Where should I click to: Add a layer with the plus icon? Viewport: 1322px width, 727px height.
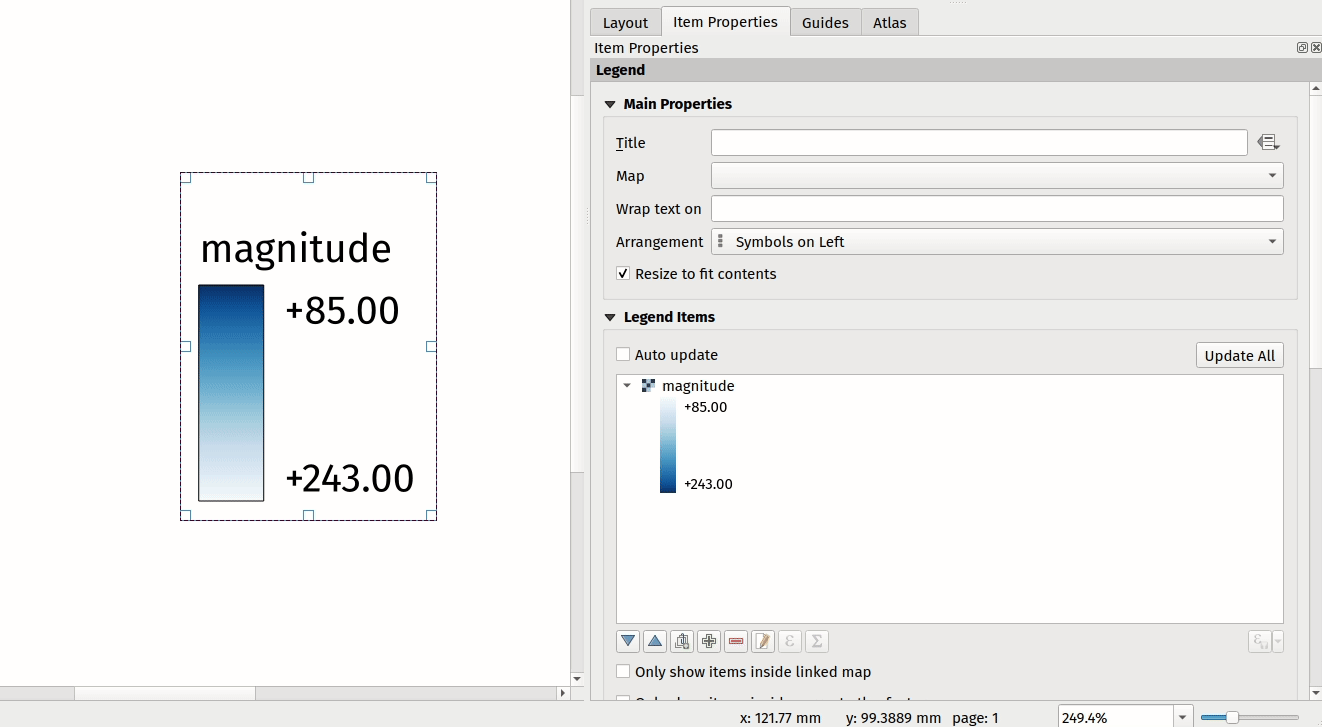pyautogui.click(x=709, y=641)
